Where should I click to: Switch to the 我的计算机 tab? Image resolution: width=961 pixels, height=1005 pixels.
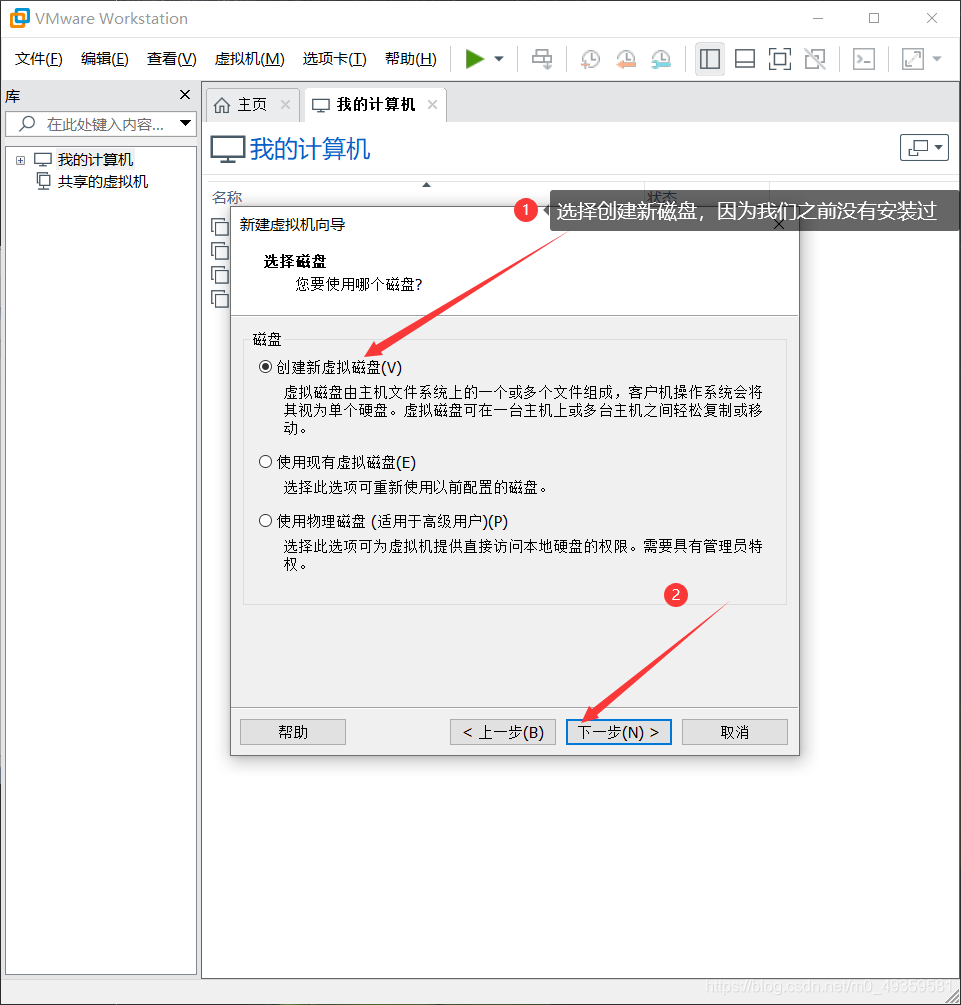coord(376,104)
